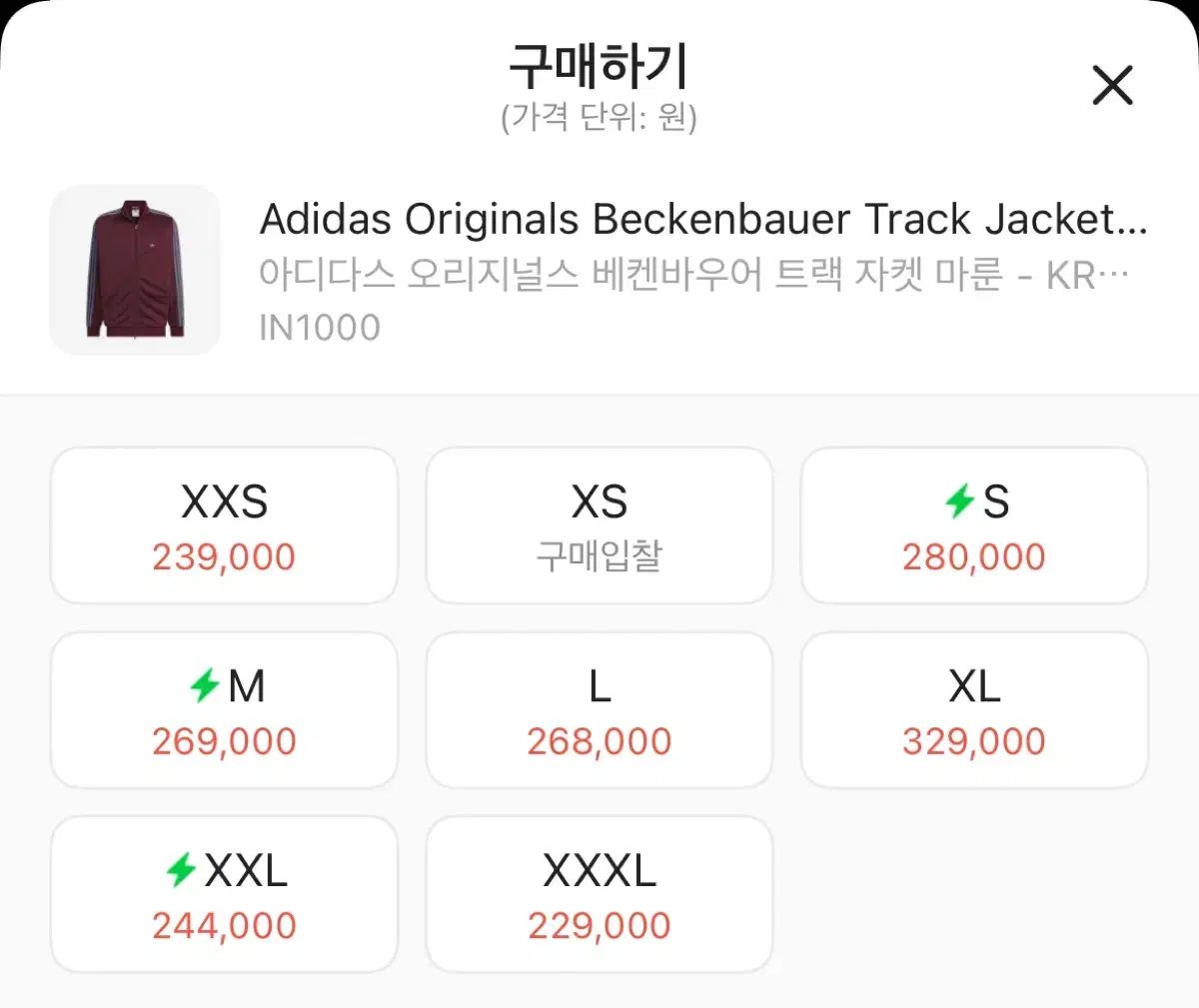1199x1008 pixels.
Task: Select size L for 268,000
Action: tap(599, 710)
